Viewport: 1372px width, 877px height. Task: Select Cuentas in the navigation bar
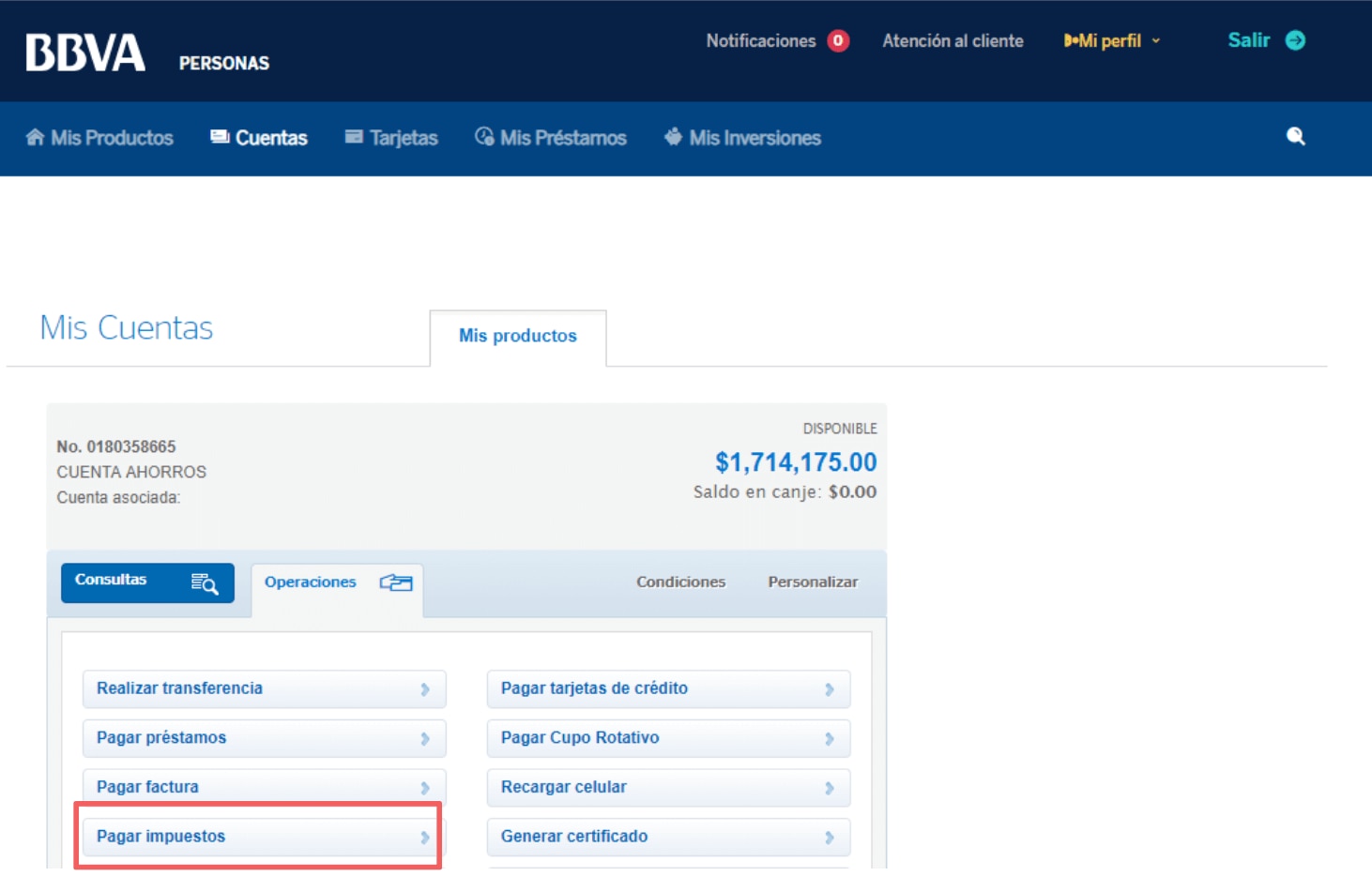click(x=271, y=138)
